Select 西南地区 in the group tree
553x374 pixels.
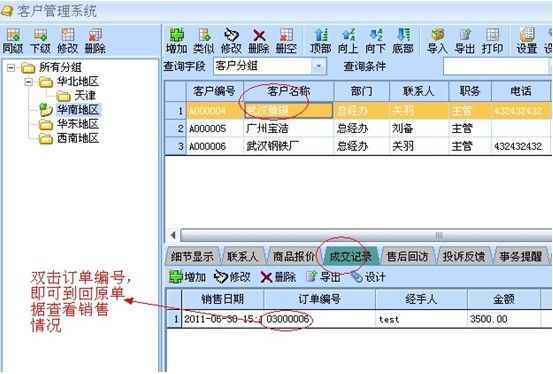pyautogui.click(x=78, y=138)
